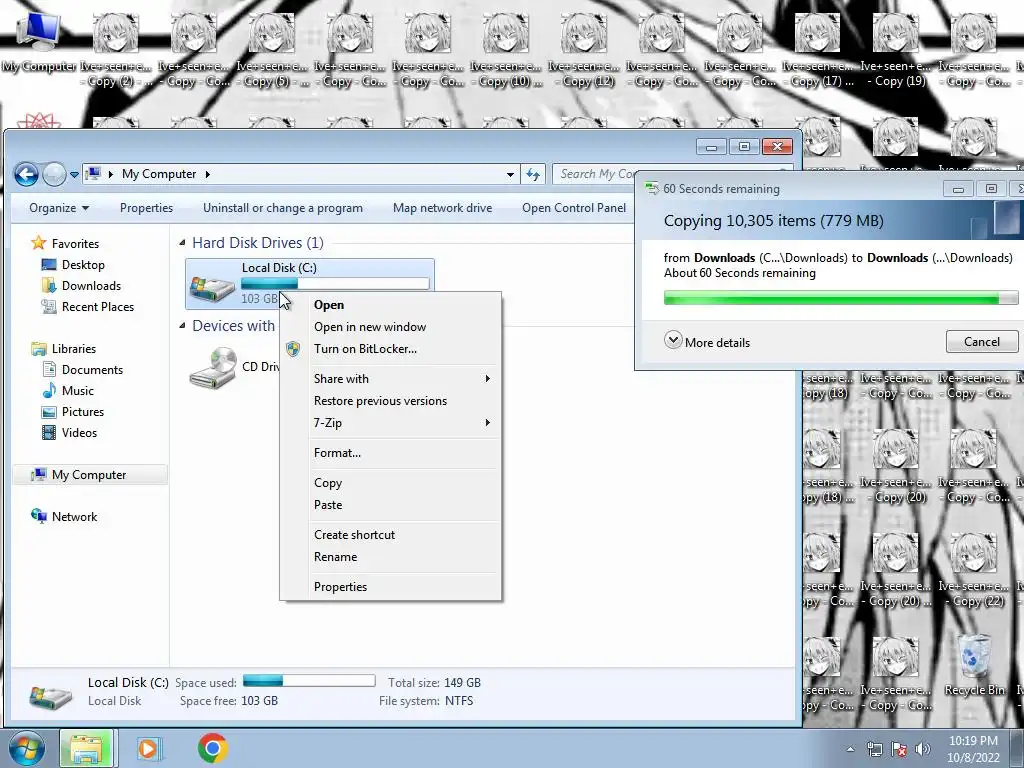Open the Windows Start orb
Viewport: 1024px width, 768px height.
click(26, 748)
